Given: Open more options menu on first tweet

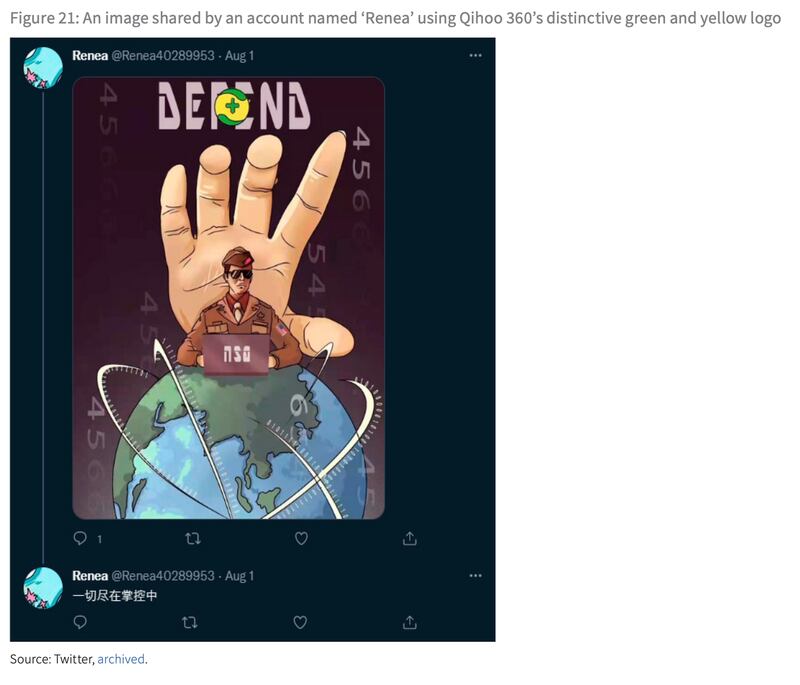Looking at the screenshot, I should click(x=476, y=55).
